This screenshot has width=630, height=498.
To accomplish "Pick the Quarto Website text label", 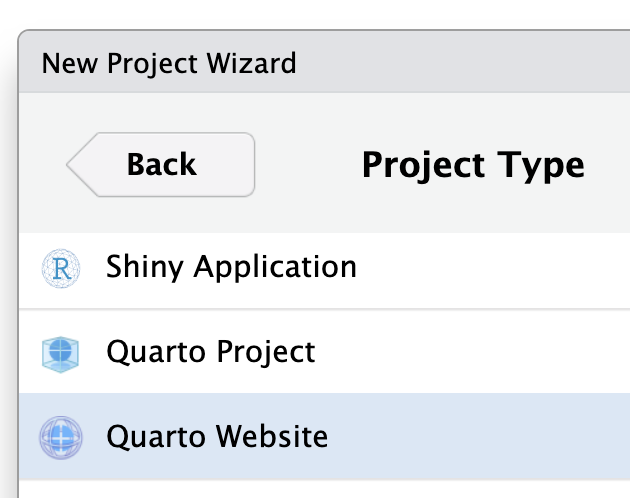I will (217, 437).
